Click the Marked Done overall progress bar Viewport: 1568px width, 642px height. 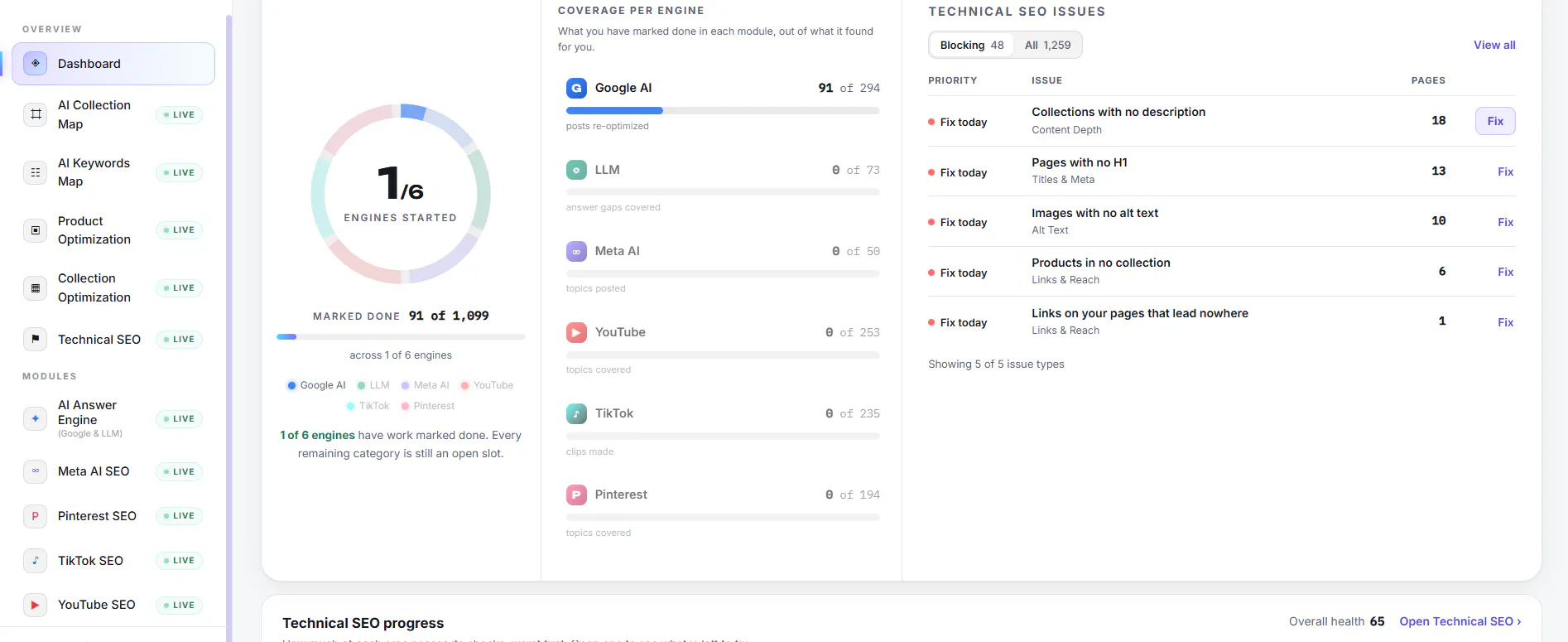[401, 336]
